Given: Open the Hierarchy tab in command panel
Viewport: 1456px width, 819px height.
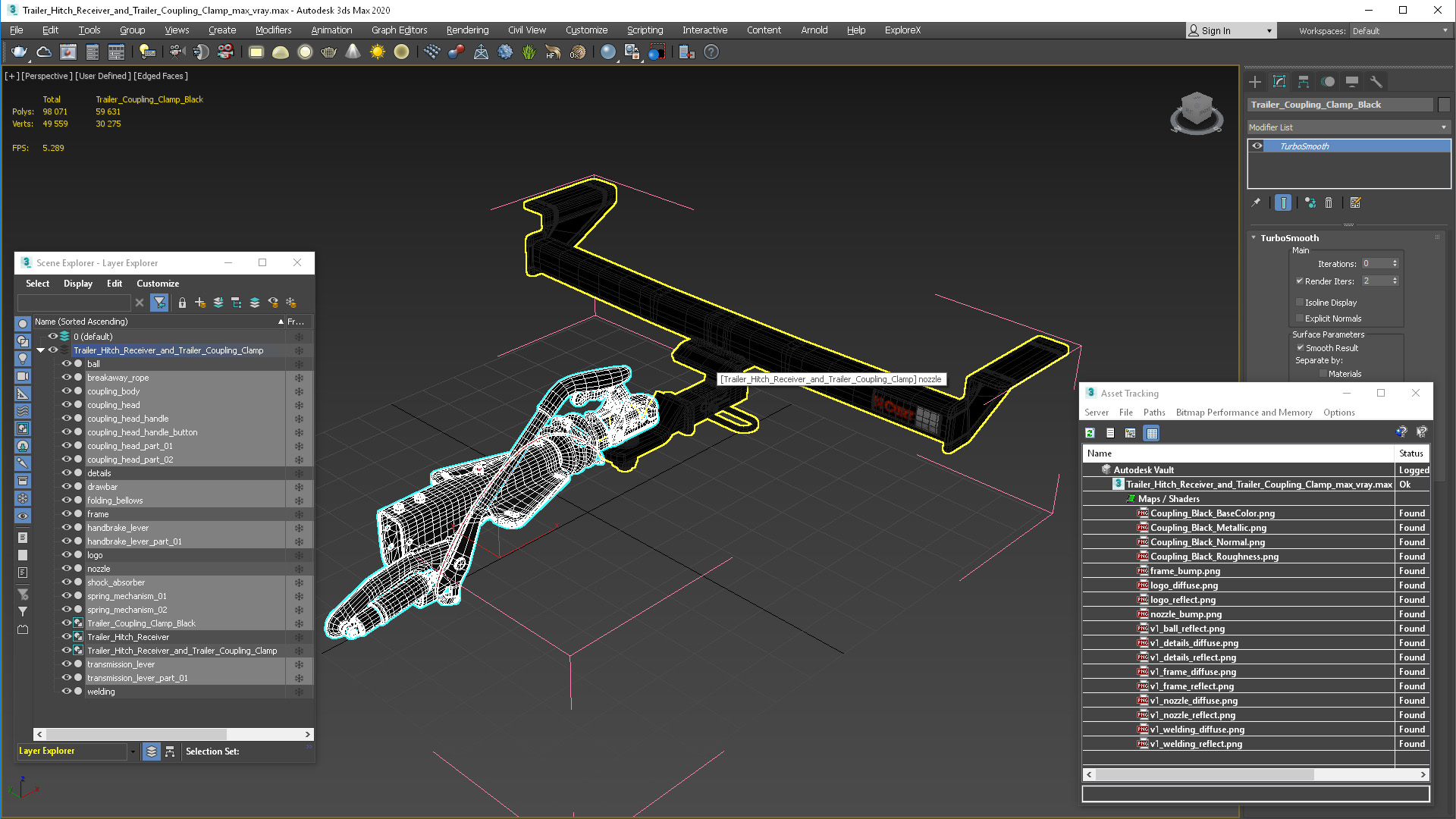Looking at the screenshot, I should [x=1304, y=82].
